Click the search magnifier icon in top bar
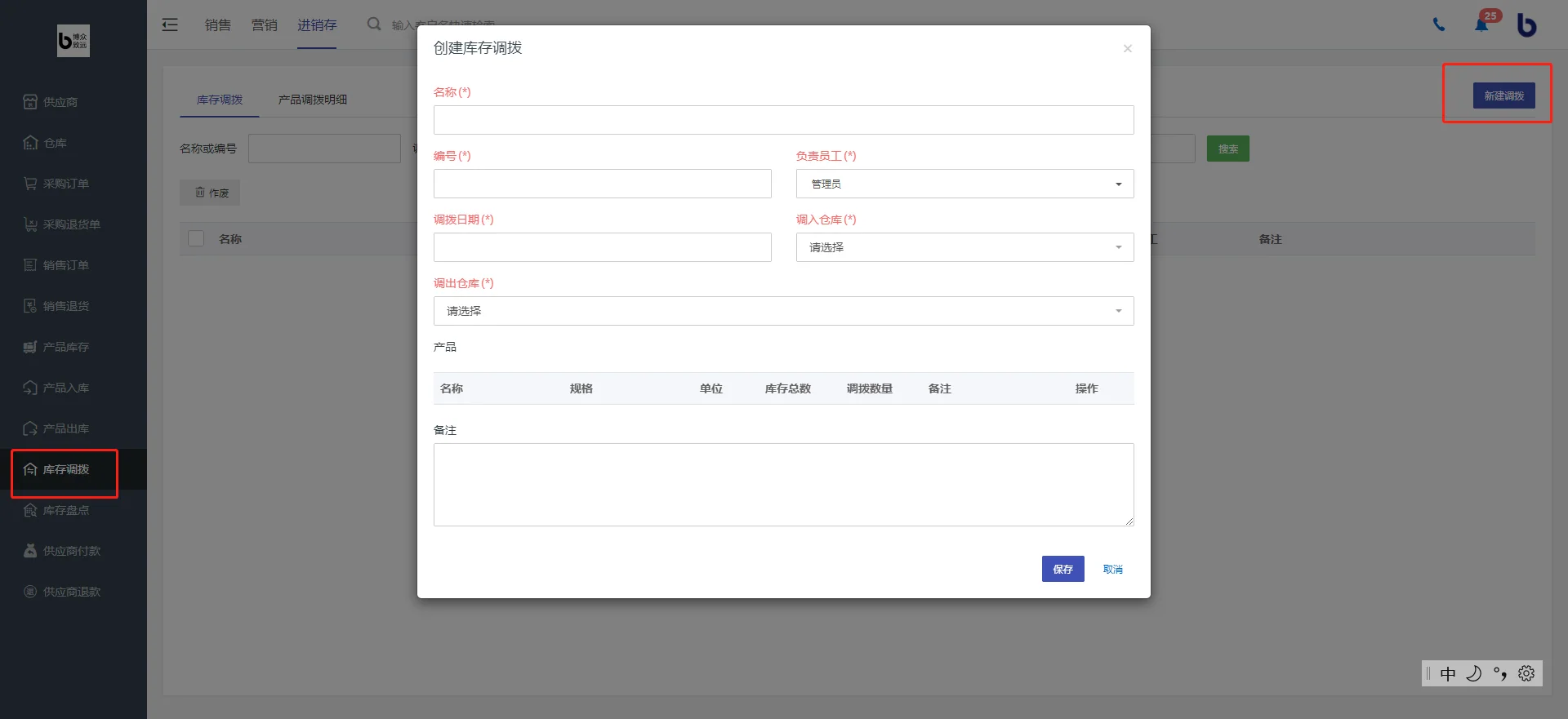Viewport: 1568px width, 719px height. point(374,24)
